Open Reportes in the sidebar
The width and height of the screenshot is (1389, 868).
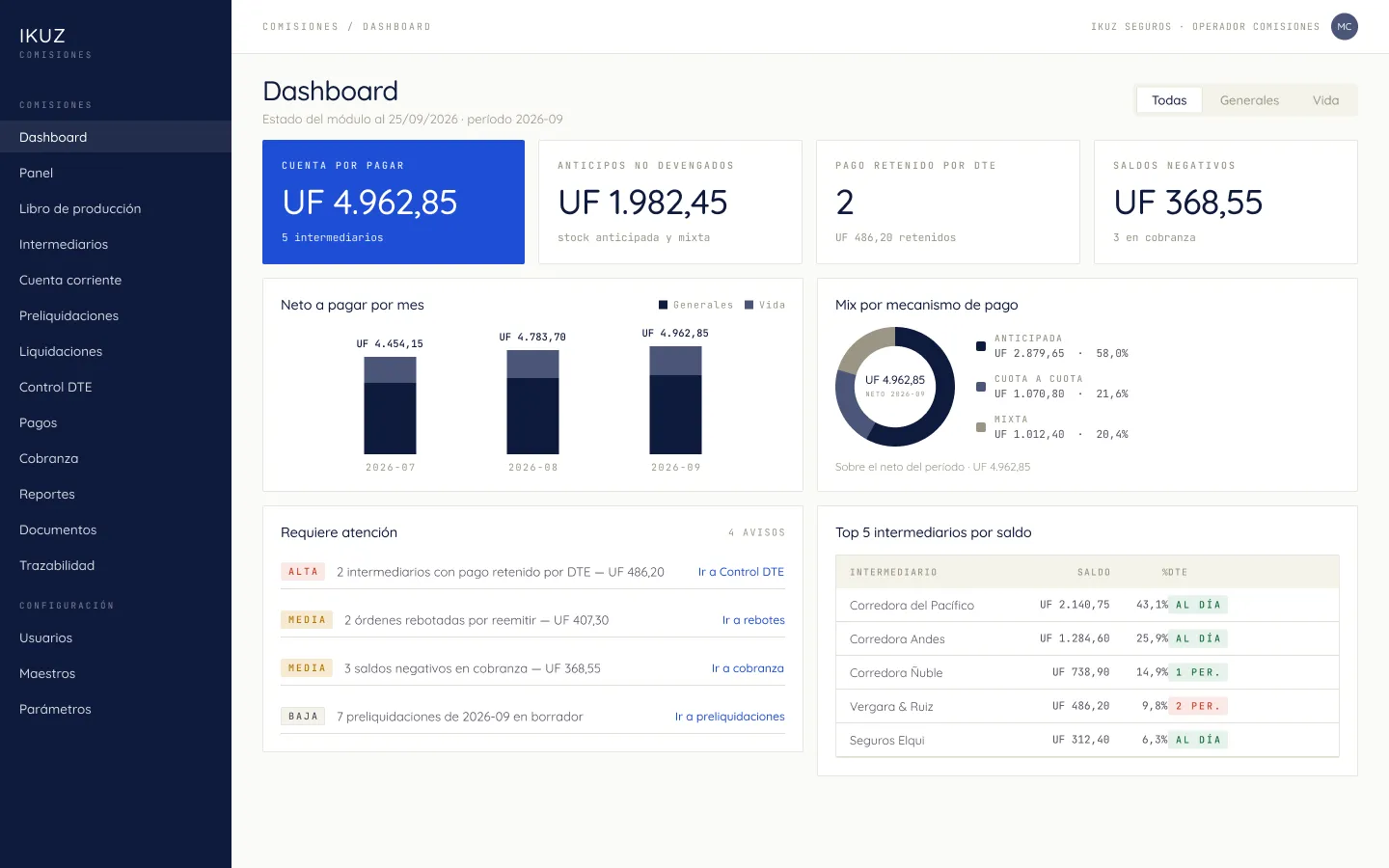(116, 494)
